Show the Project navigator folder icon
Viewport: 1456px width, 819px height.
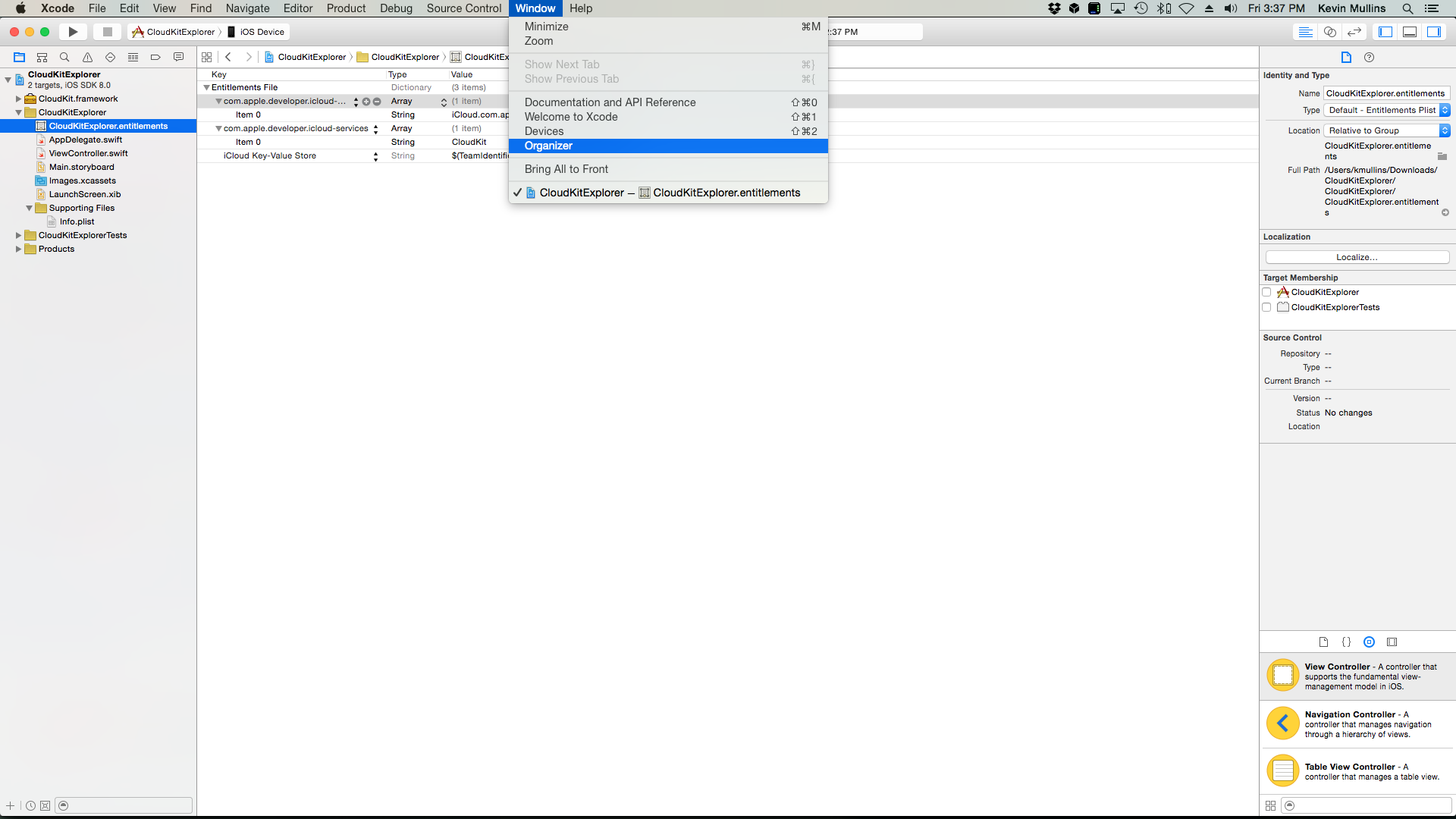pyautogui.click(x=20, y=57)
